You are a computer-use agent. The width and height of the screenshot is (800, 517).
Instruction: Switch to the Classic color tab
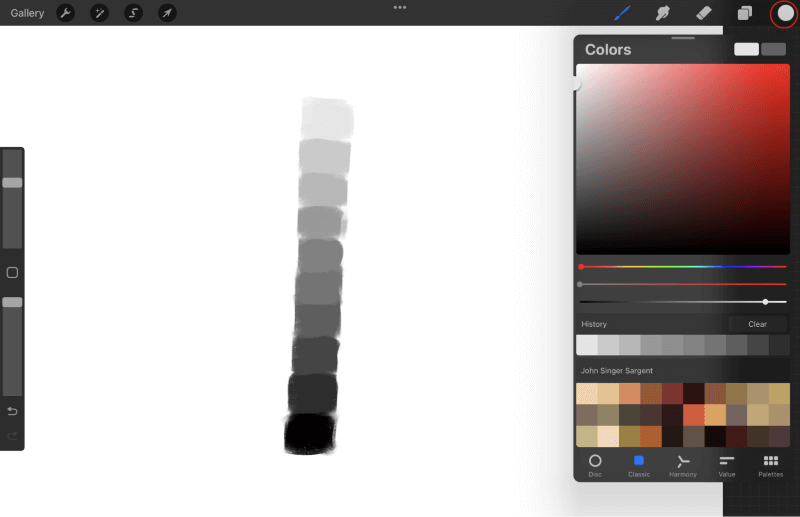pos(639,465)
